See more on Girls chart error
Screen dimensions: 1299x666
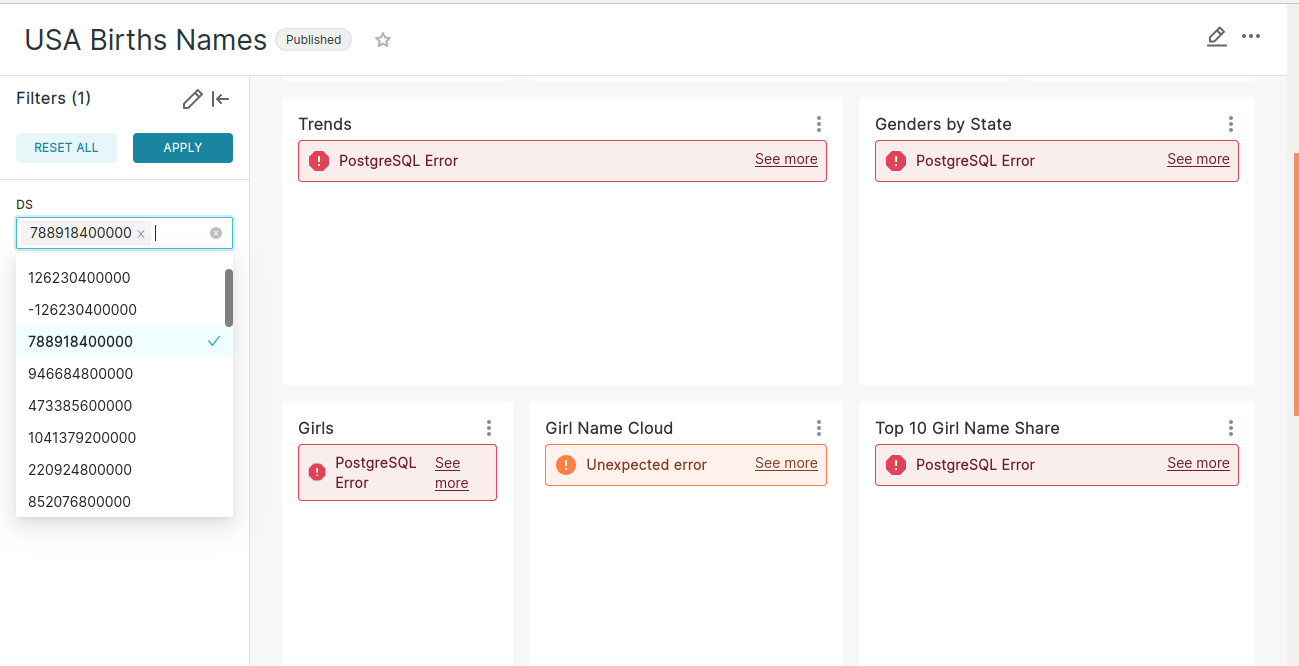coord(451,473)
